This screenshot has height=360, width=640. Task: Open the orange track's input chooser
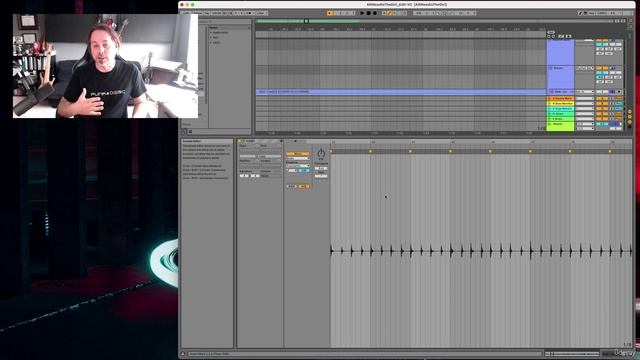[x=584, y=98]
